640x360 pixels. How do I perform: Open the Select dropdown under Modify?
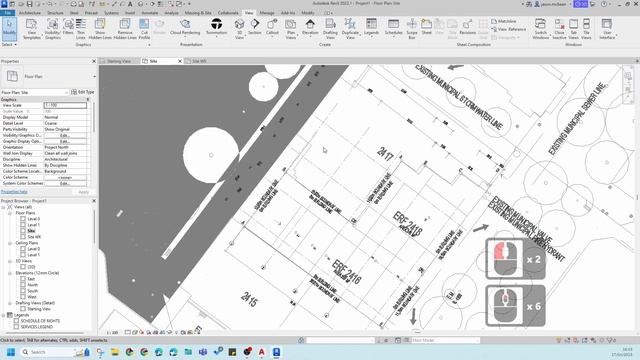click(x=9, y=44)
